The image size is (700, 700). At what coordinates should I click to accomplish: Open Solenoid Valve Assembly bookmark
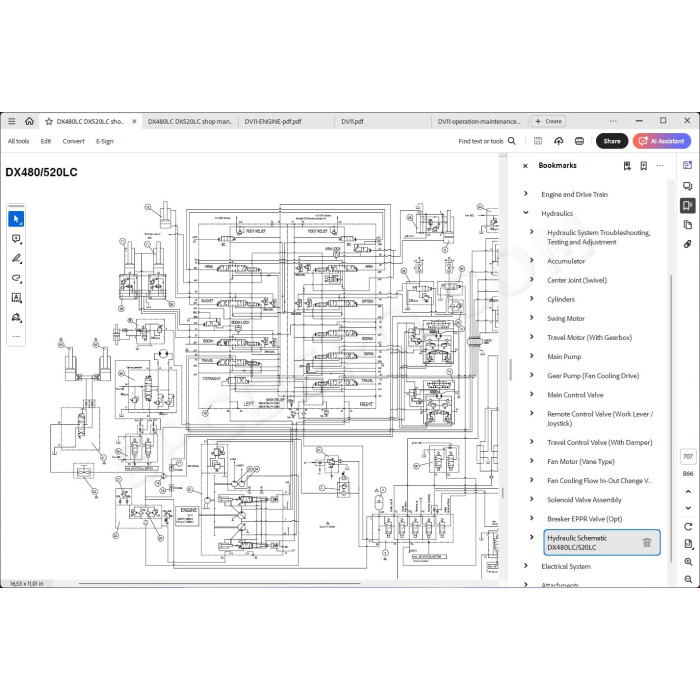click(584, 500)
